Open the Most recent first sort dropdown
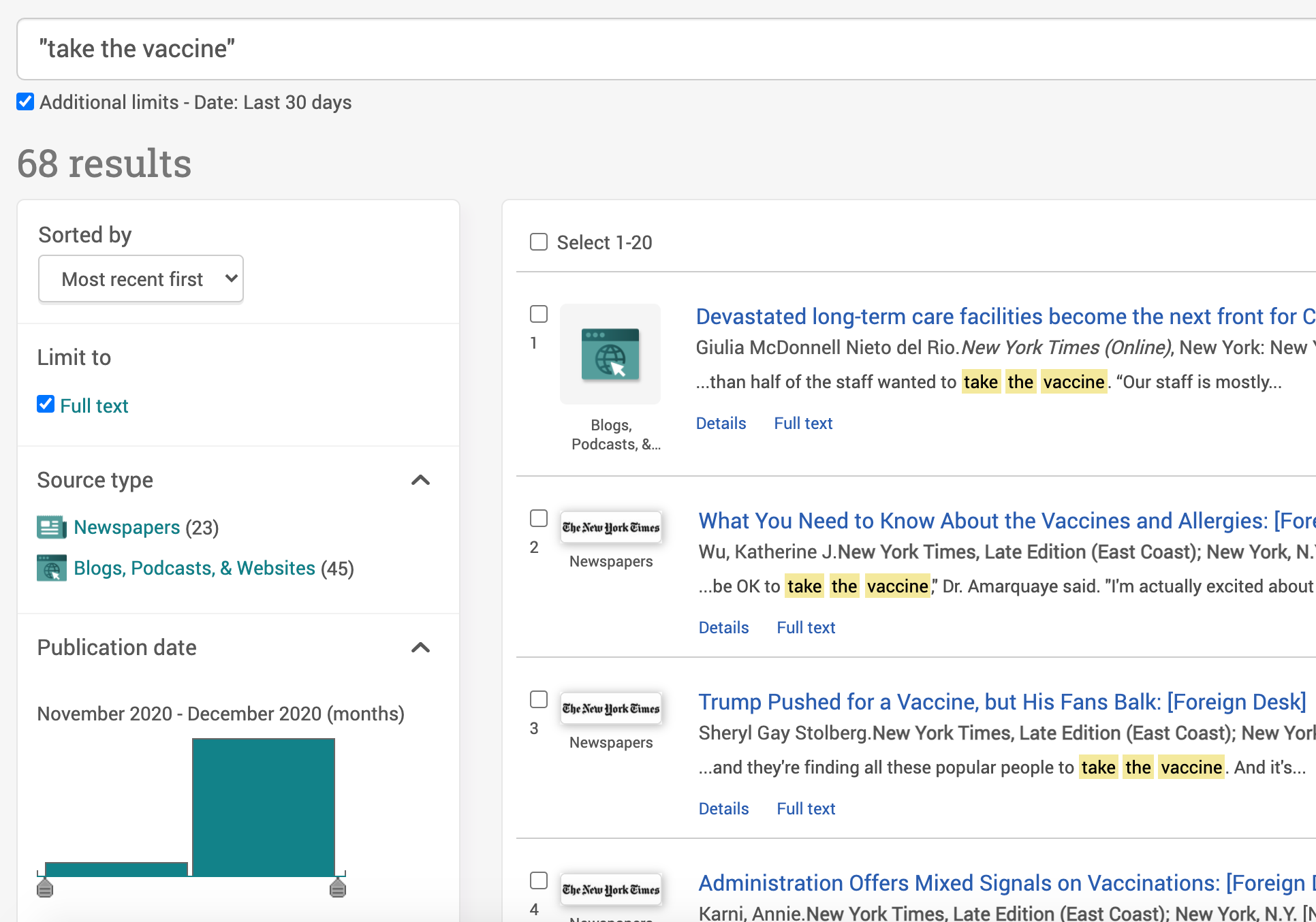The height and width of the screenshot is (922, 1316). (141, 279)
